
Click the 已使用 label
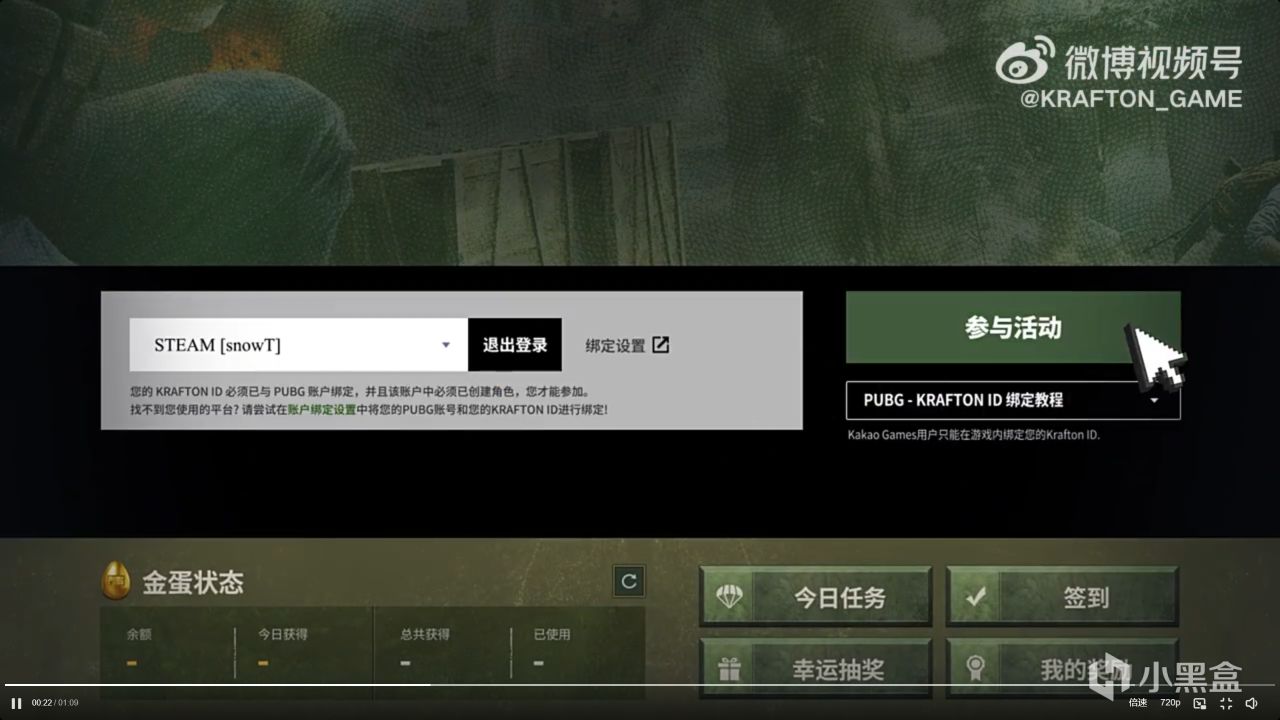[x=552, y=634]
